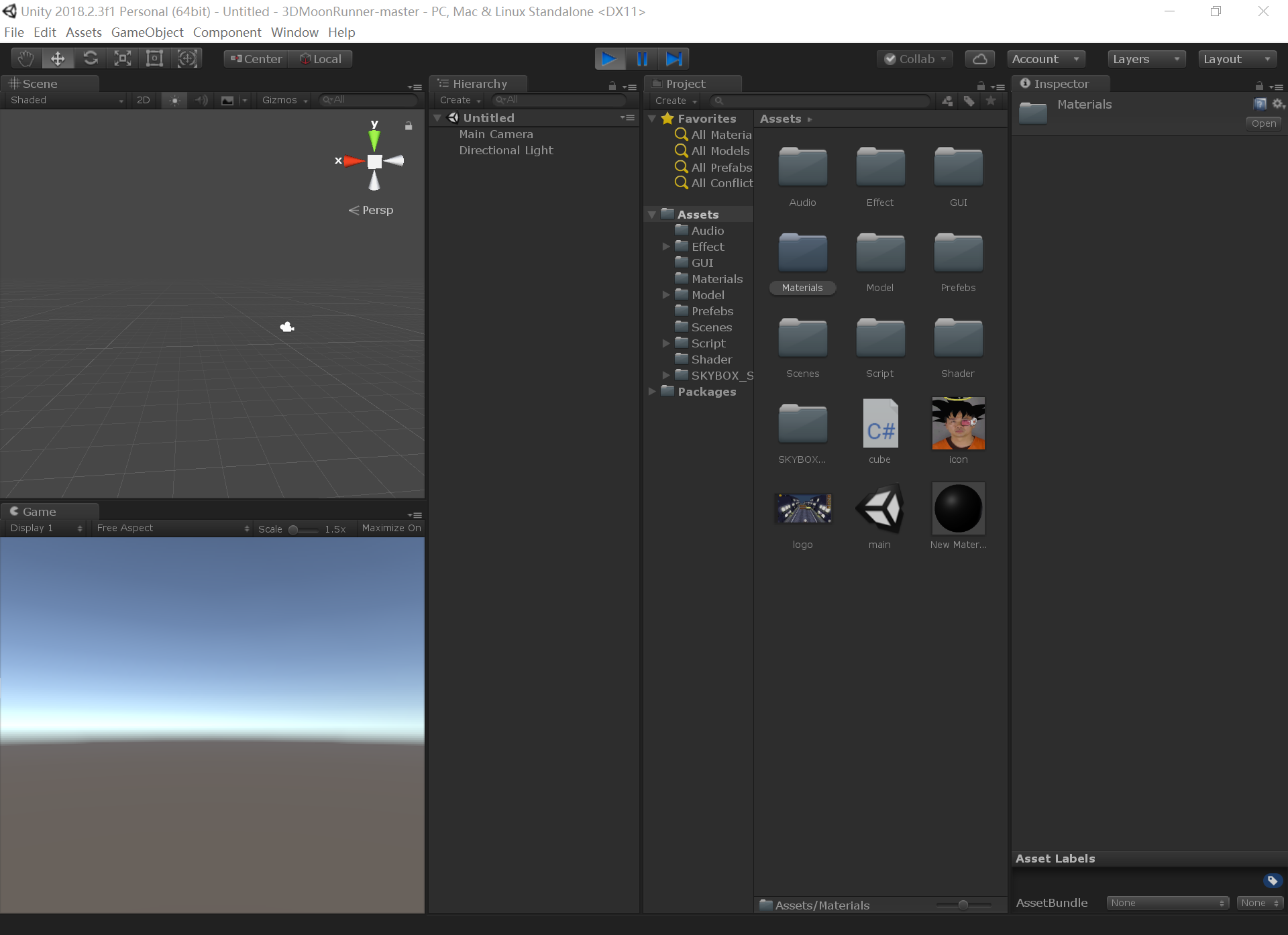Toggle Maximize On Play in Game view
The height and width of the screenshot is (935, 1288).
tap(391, 528)
